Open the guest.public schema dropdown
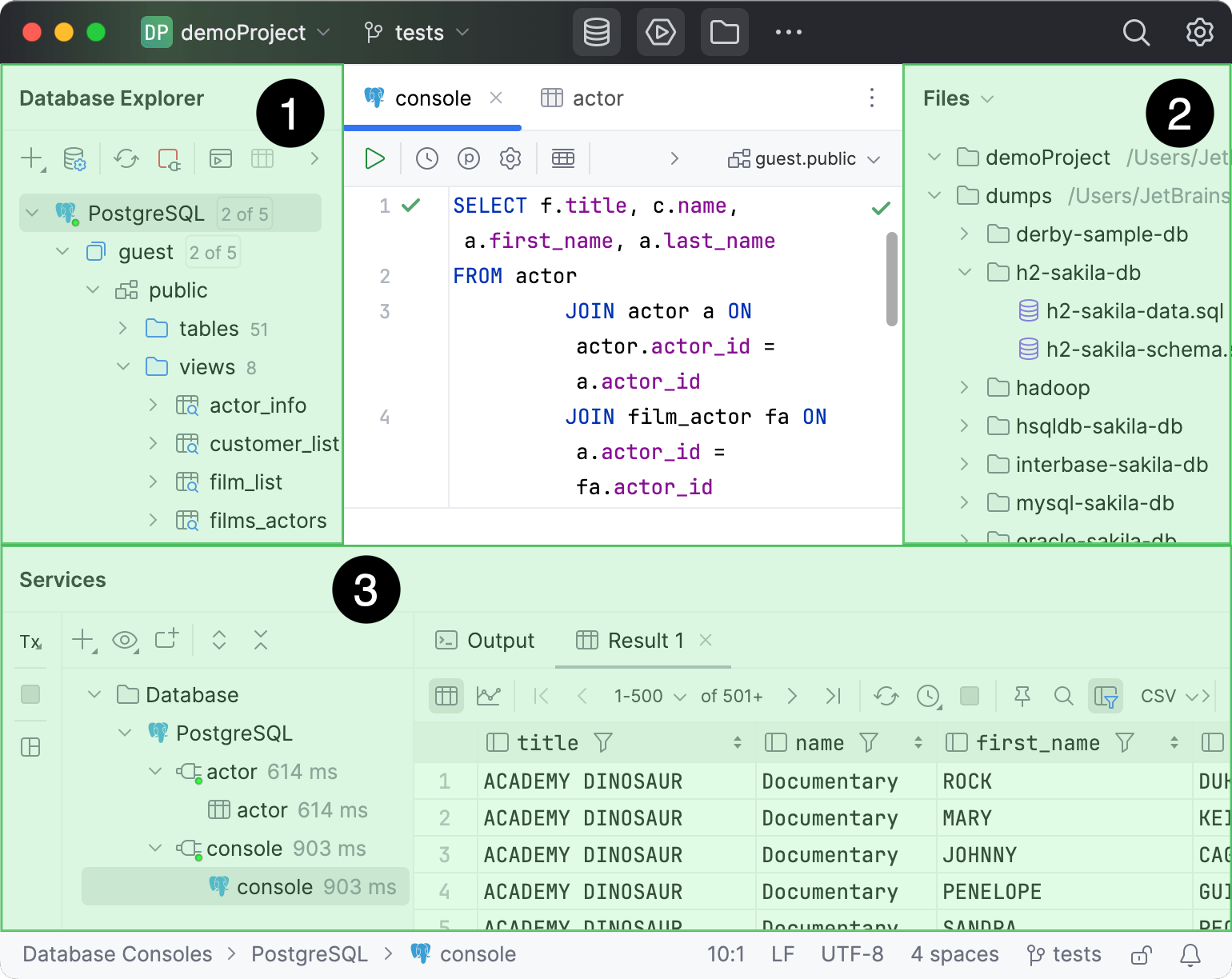The height and width of the screenshot is (979, 1232). pos(804,159)
